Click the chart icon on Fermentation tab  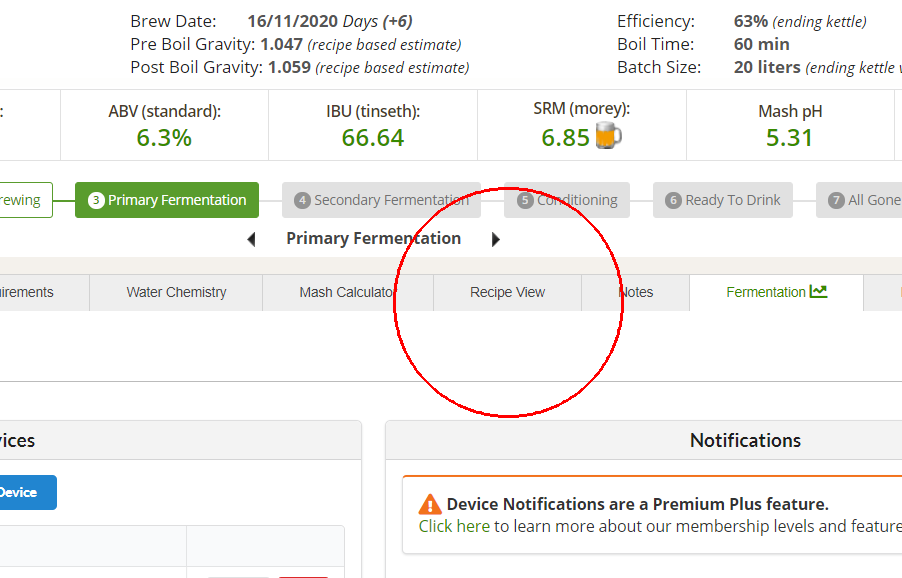click(818, 292)
